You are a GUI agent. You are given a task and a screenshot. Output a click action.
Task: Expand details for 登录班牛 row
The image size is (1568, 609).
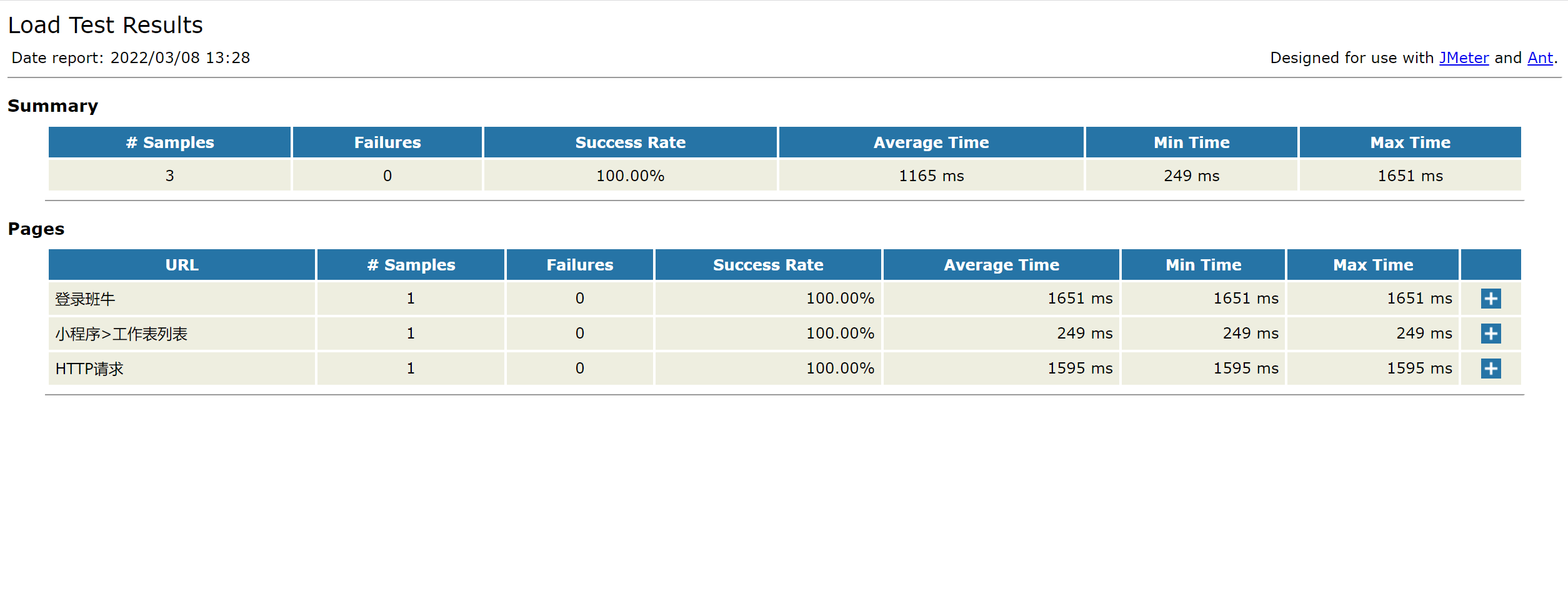[x=1491, y=299]
